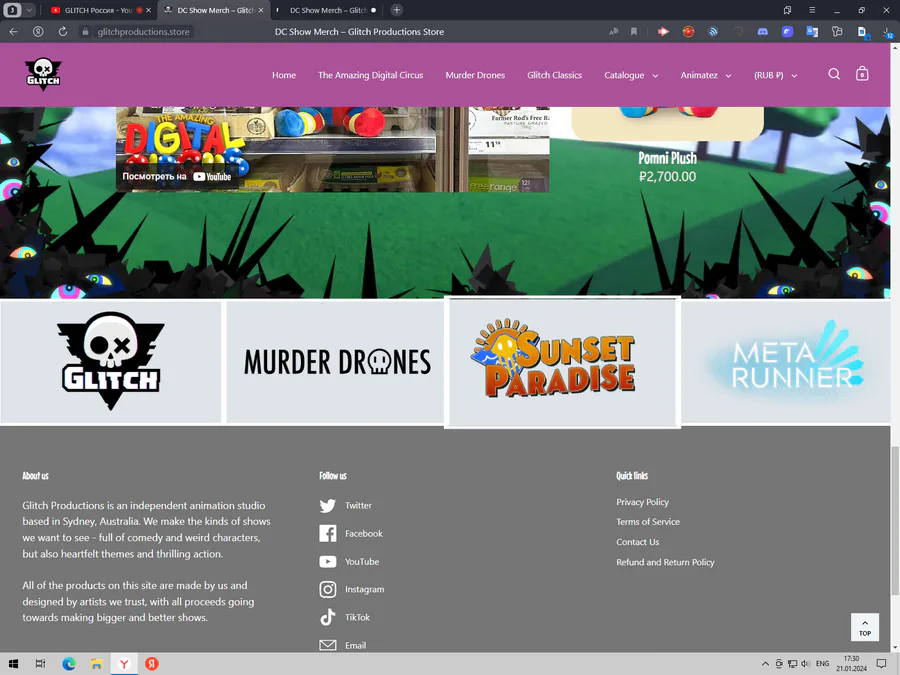This screenshot has height=675, width=900.
Task: Switch to GLITCH Россия YouTube tab
Action: click(x=98, y=10)
